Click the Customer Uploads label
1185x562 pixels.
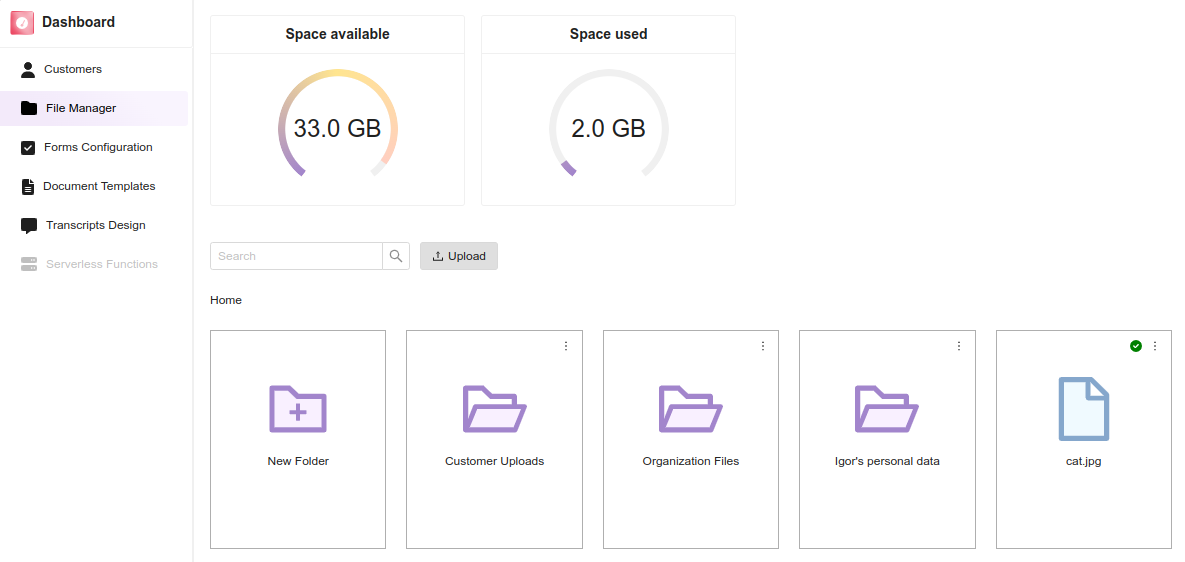[x=494, y=461]
